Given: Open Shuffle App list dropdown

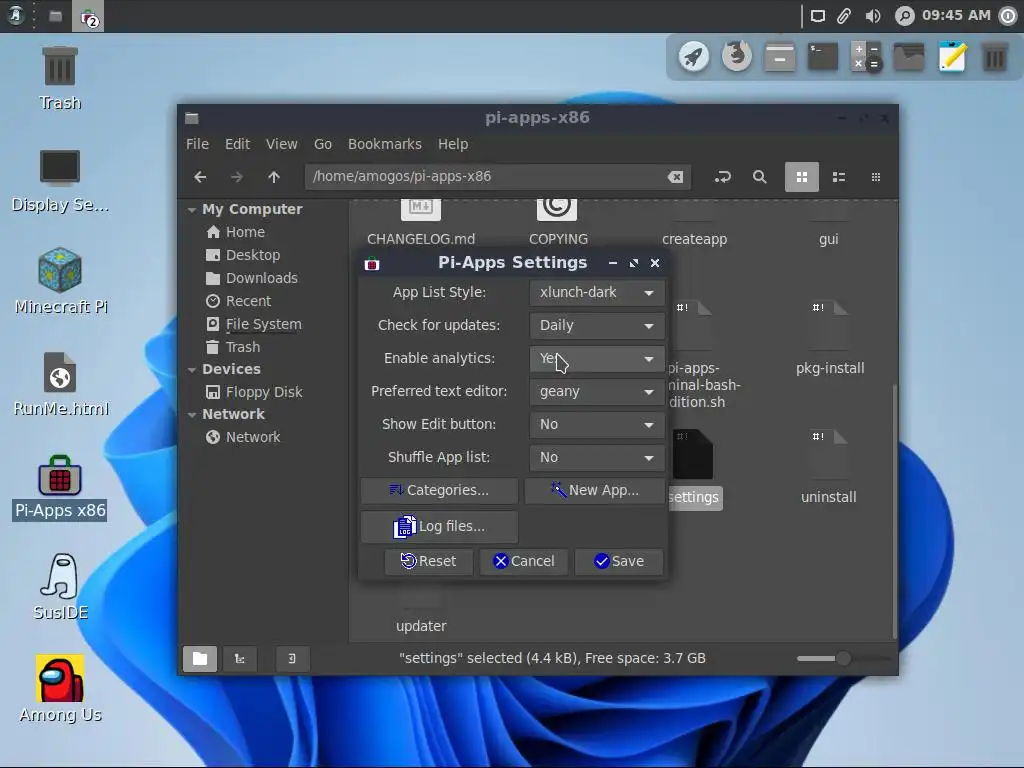Looking at the screenshot, I should pos(597,457).
